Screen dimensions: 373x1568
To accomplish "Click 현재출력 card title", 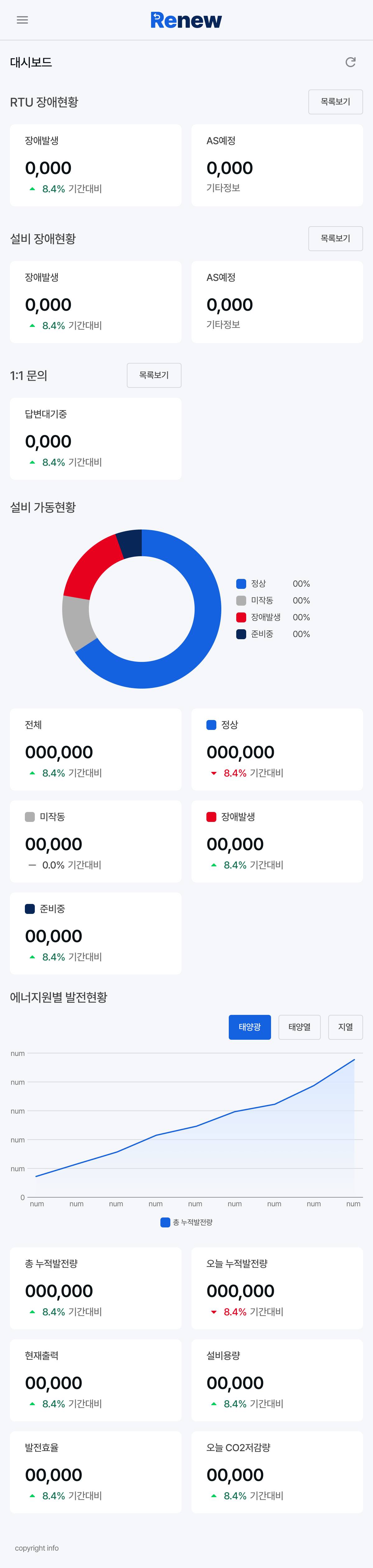I will tap(41, 1355).
